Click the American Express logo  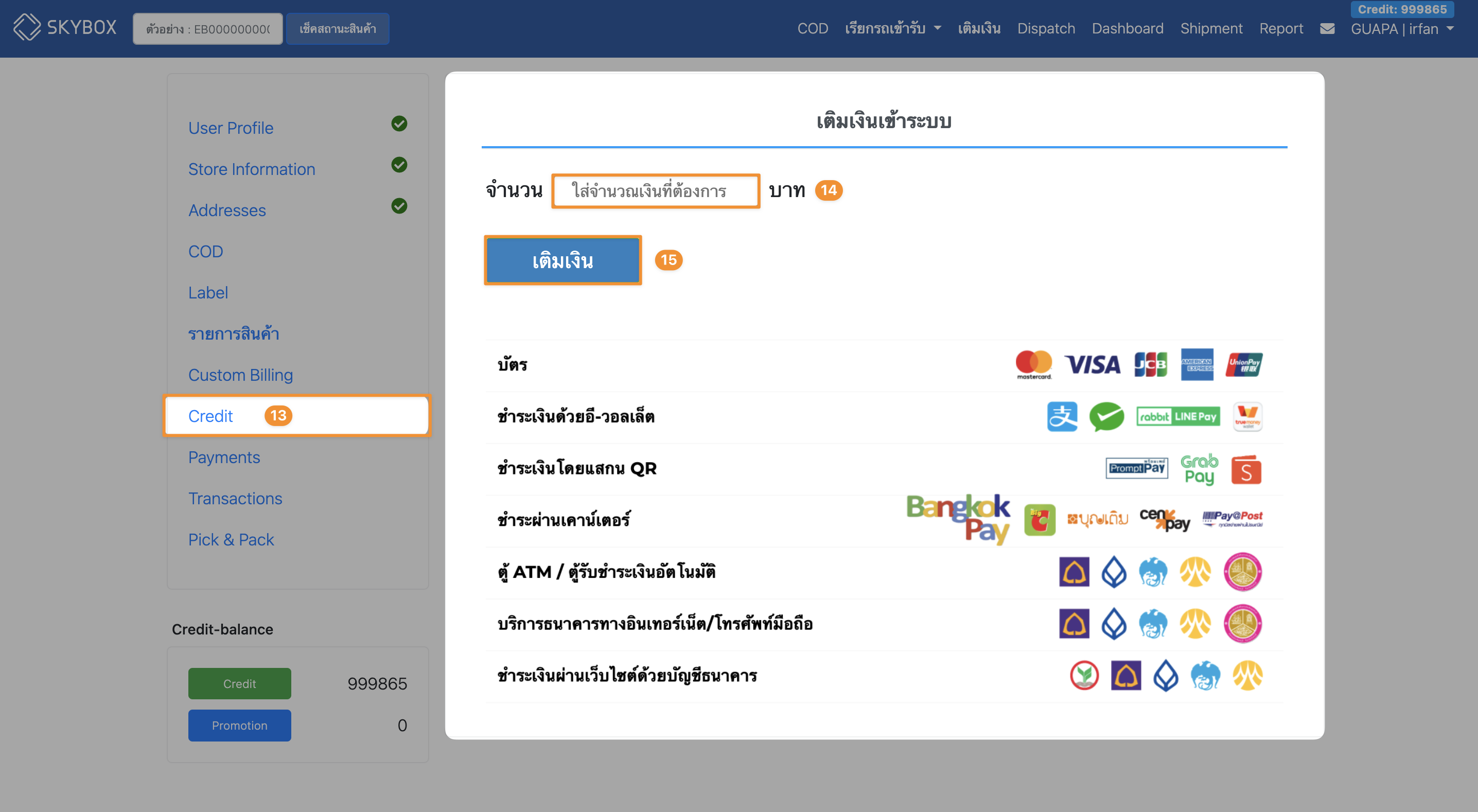click(x=1197, y=364)
